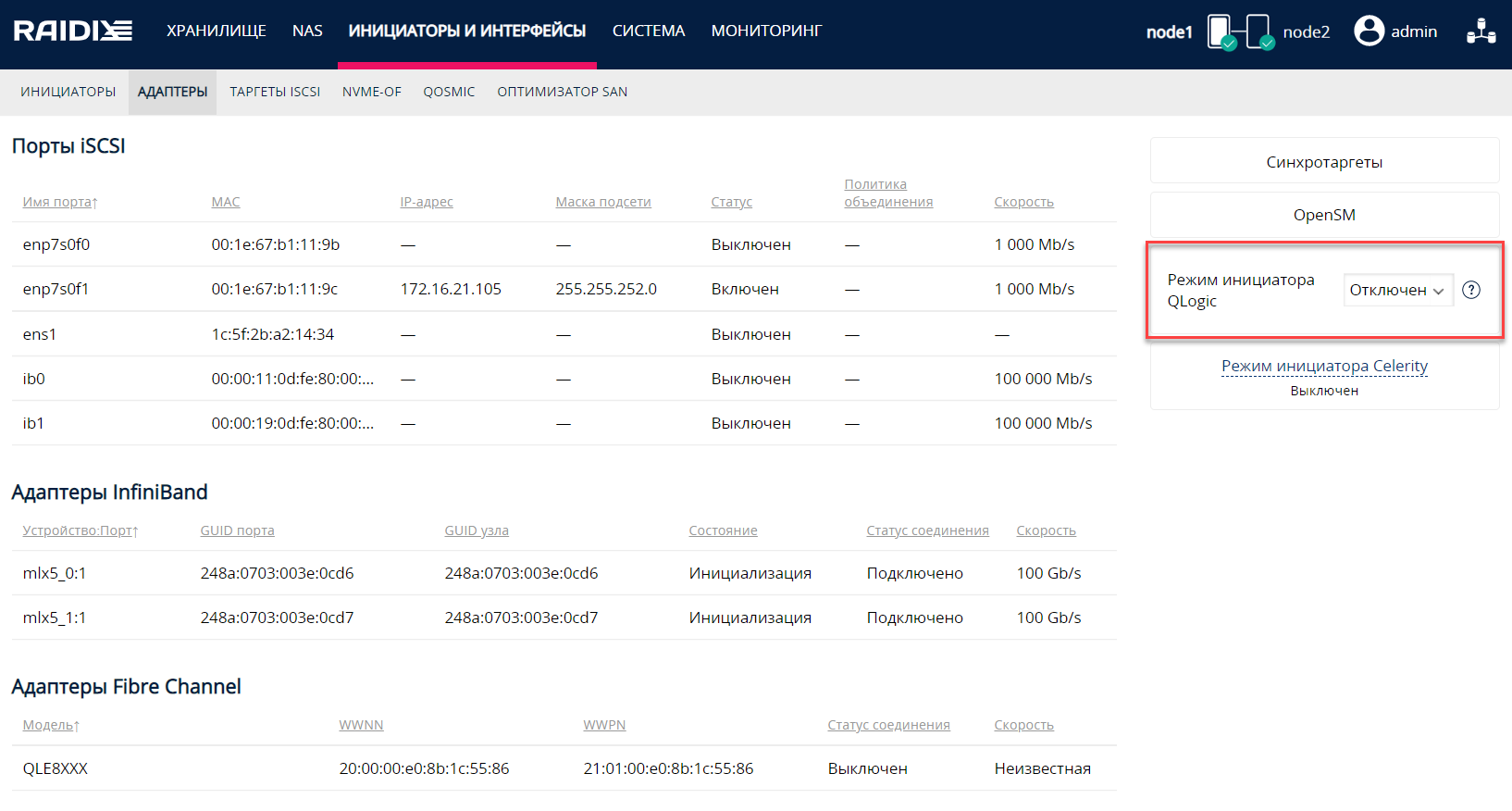1512x811 pixels.
Task: Select the mlx5_1:1 adapter row
Action: pos(564,618)
